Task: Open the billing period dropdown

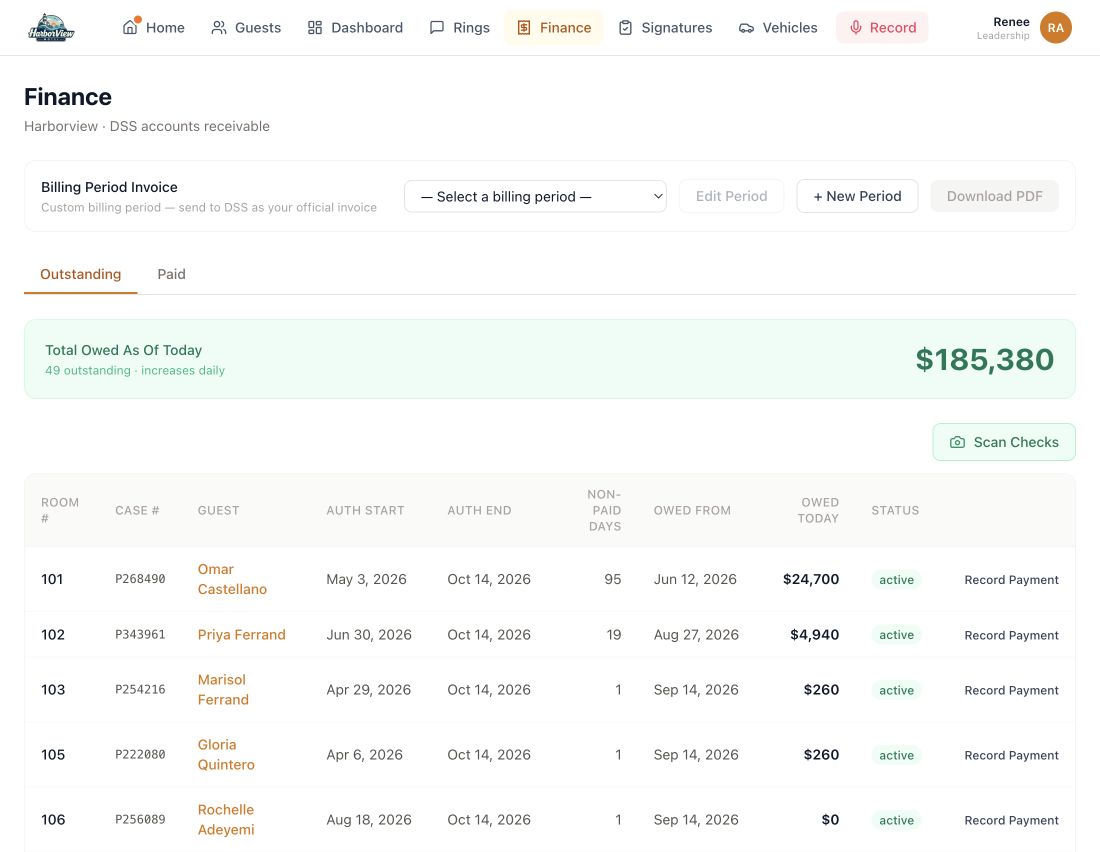Action: pos(535,197)
